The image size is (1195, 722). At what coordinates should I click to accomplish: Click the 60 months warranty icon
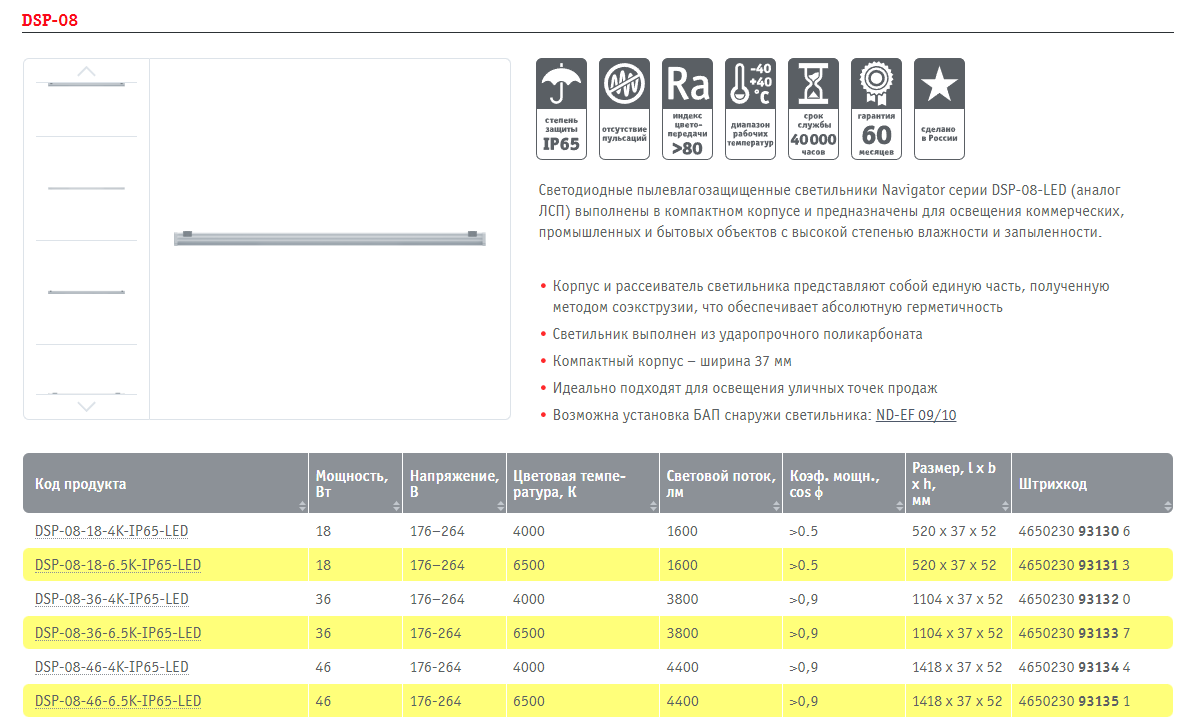click(876, 109)
